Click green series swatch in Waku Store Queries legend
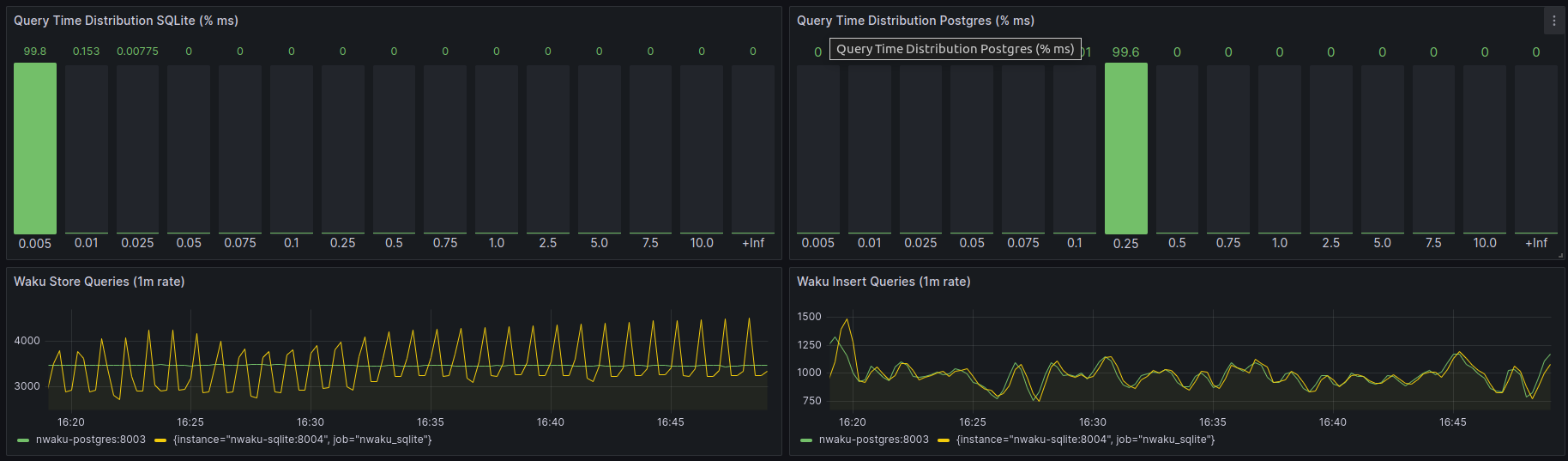1568x461 pixels. point(23,440)
